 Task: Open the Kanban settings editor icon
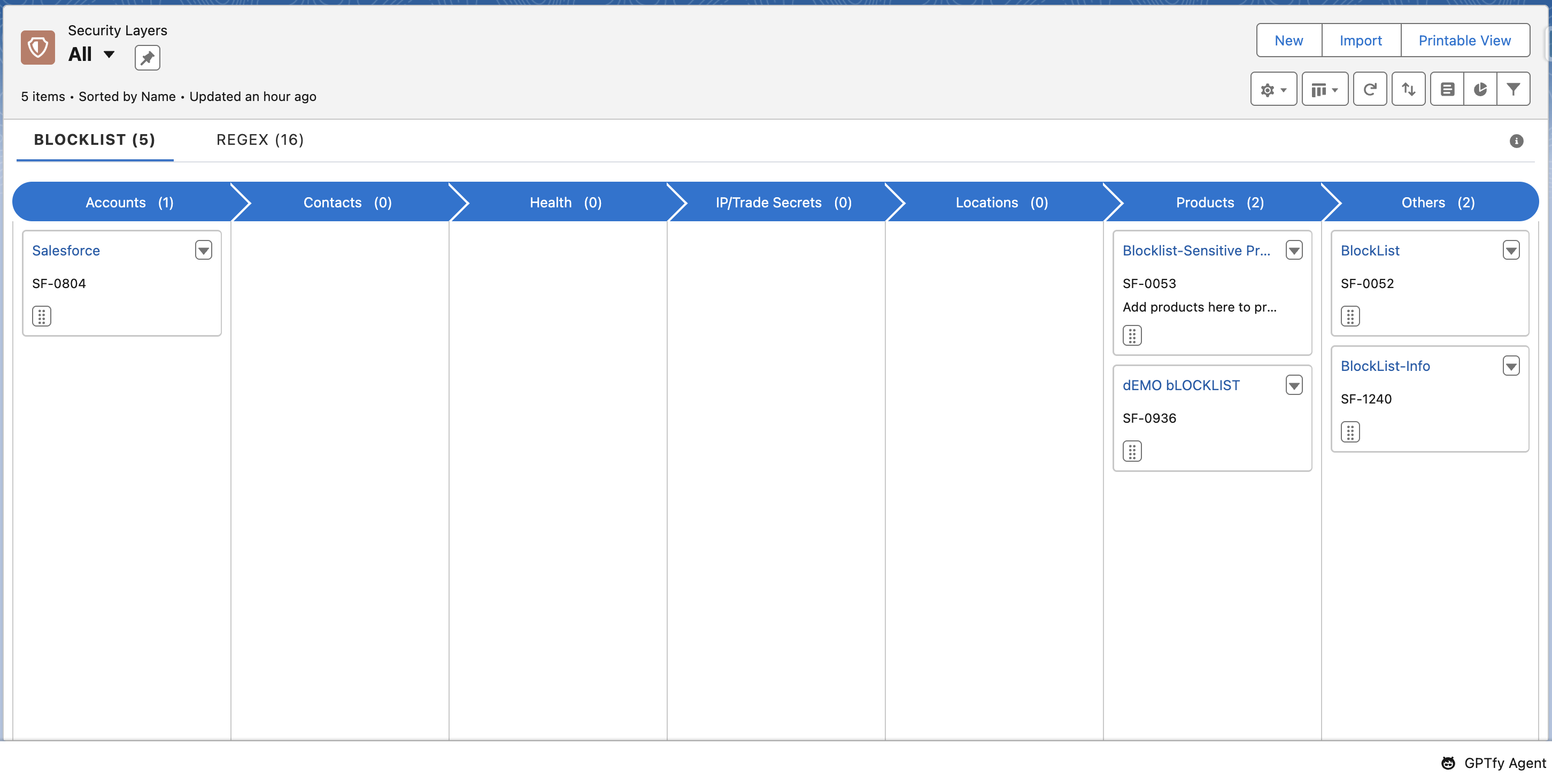[x=1447, y=89]
